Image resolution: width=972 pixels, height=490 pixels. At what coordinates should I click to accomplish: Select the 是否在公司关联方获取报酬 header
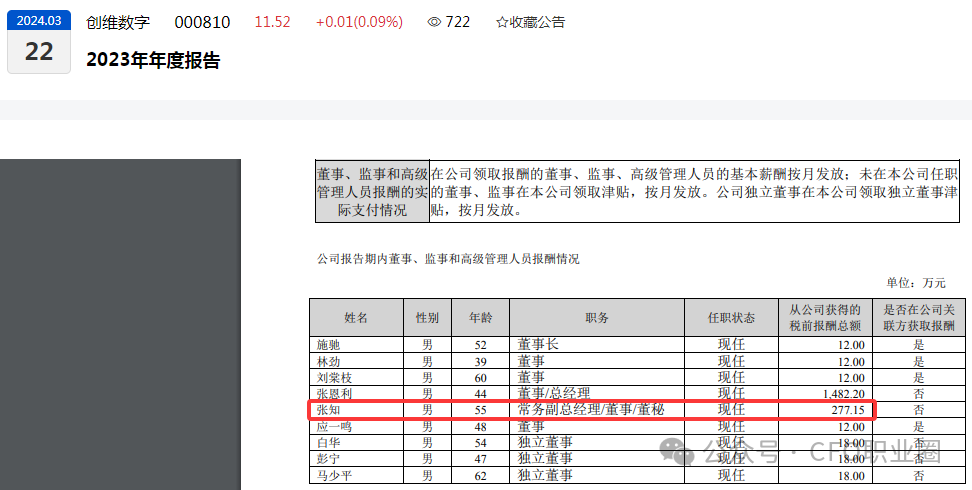click(919, 318)
